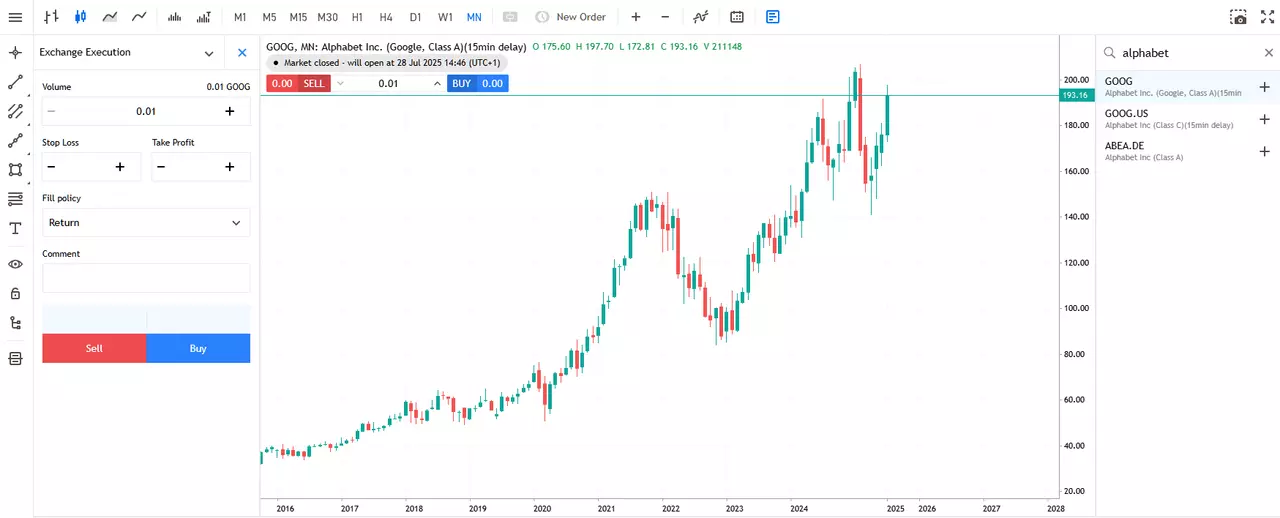Image resolution: width=1280 pixels, height=518 pixels.
Task: Toggle the order form panel icon
Action: tap(773, 17)
